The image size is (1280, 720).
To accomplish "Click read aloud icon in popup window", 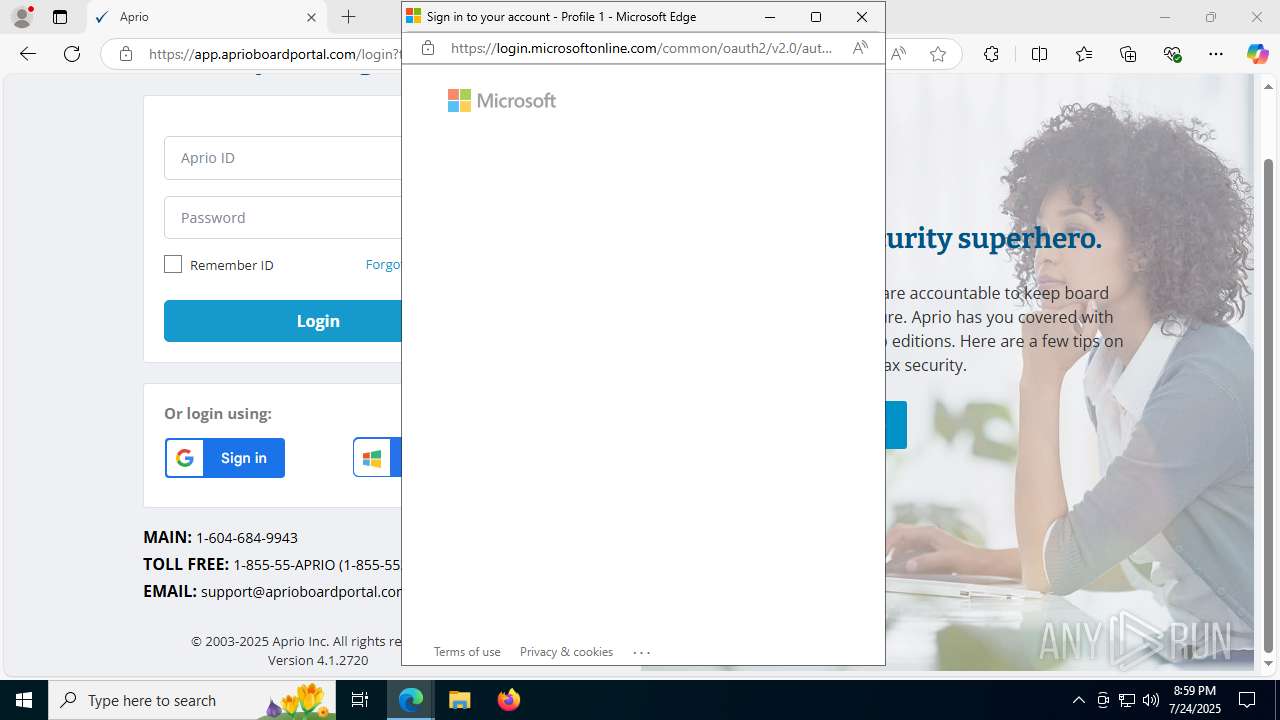I will (x=860, y=48).
